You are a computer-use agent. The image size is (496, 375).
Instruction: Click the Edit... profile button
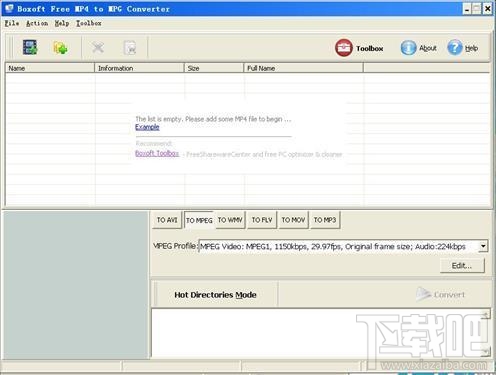click(462, 266)
